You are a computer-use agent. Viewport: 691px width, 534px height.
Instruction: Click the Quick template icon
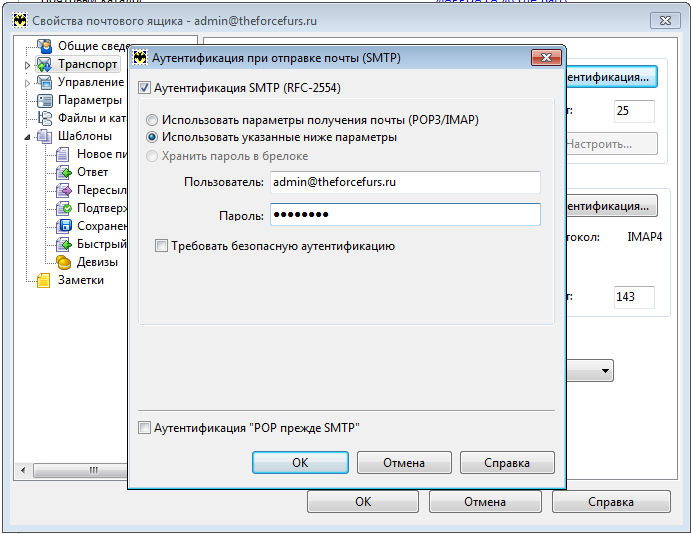click(x=64, y=244)
